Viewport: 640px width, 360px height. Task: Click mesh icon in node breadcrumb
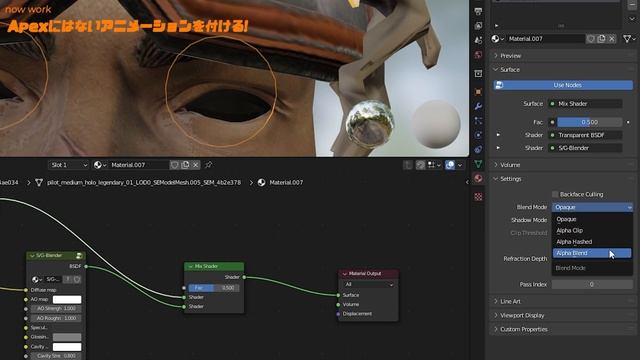[x=39, y=182]
